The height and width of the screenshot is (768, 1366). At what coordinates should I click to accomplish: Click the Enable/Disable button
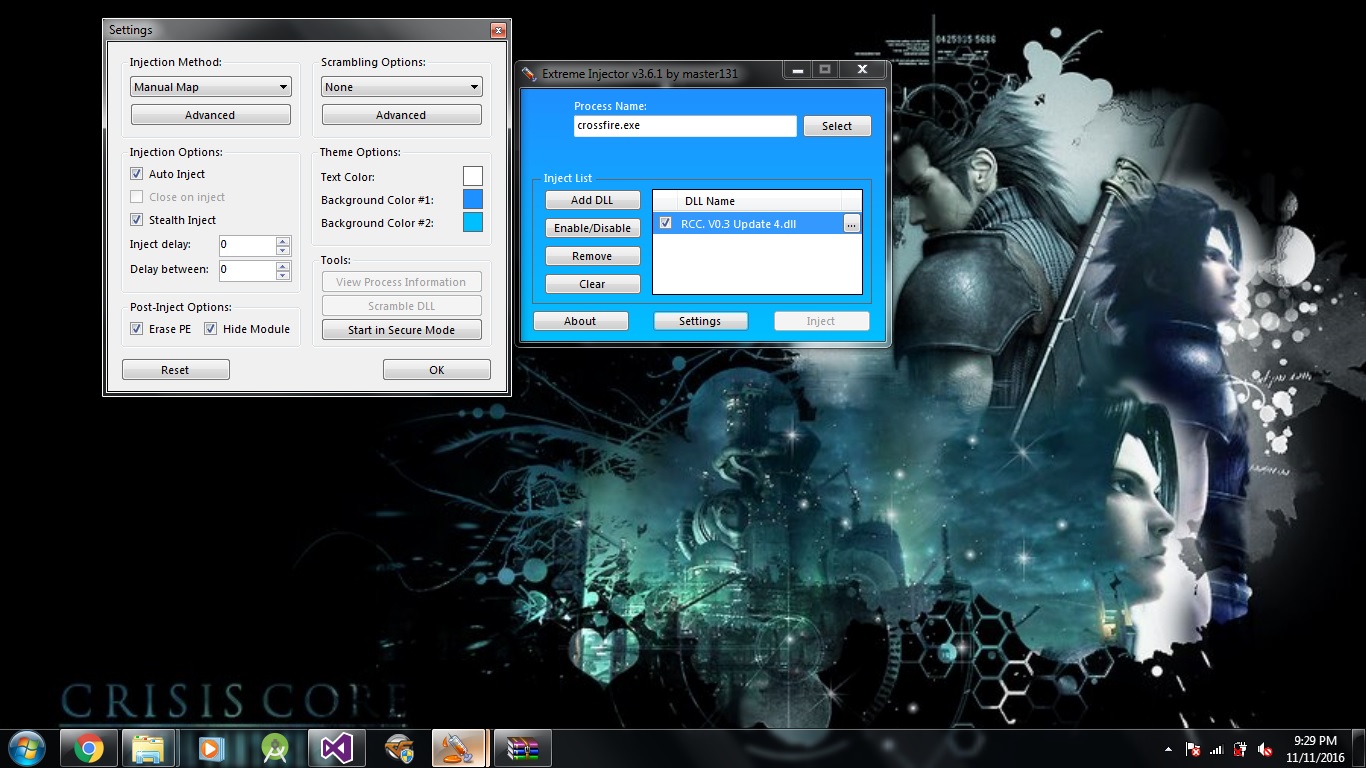click(x=592, y=228)
